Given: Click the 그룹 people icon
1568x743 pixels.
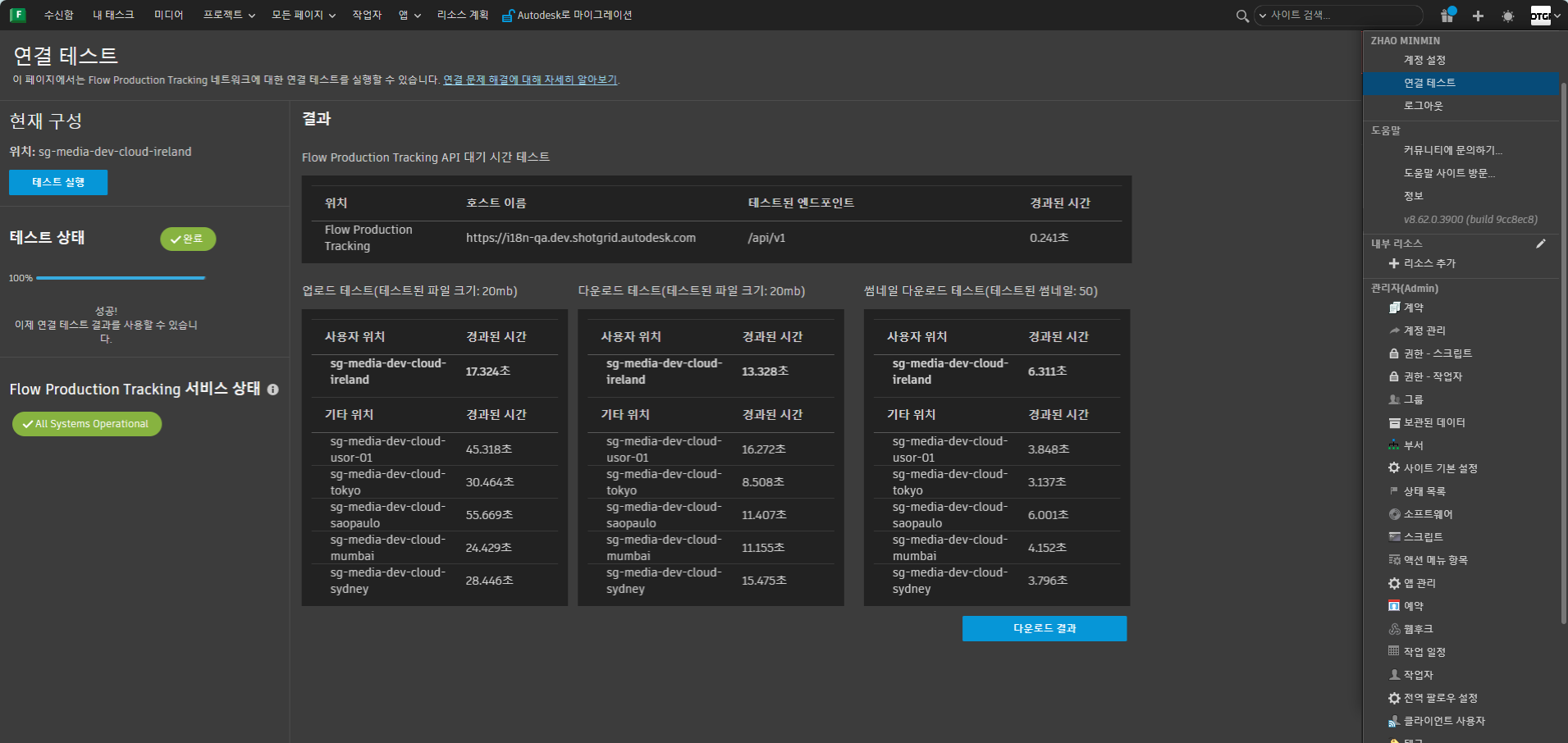Looking at the screenshot, I should click(1394, 399).
